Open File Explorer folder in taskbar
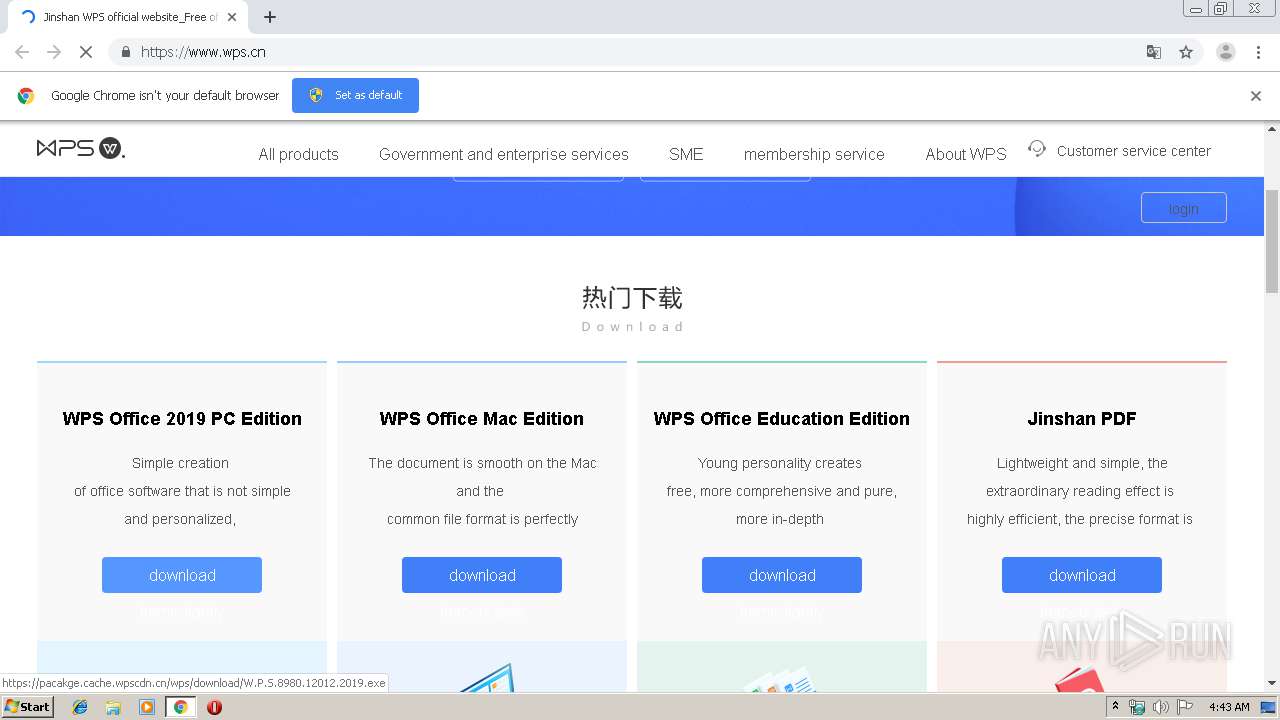This screenshot has width=1280, height=720. [113, 707]
